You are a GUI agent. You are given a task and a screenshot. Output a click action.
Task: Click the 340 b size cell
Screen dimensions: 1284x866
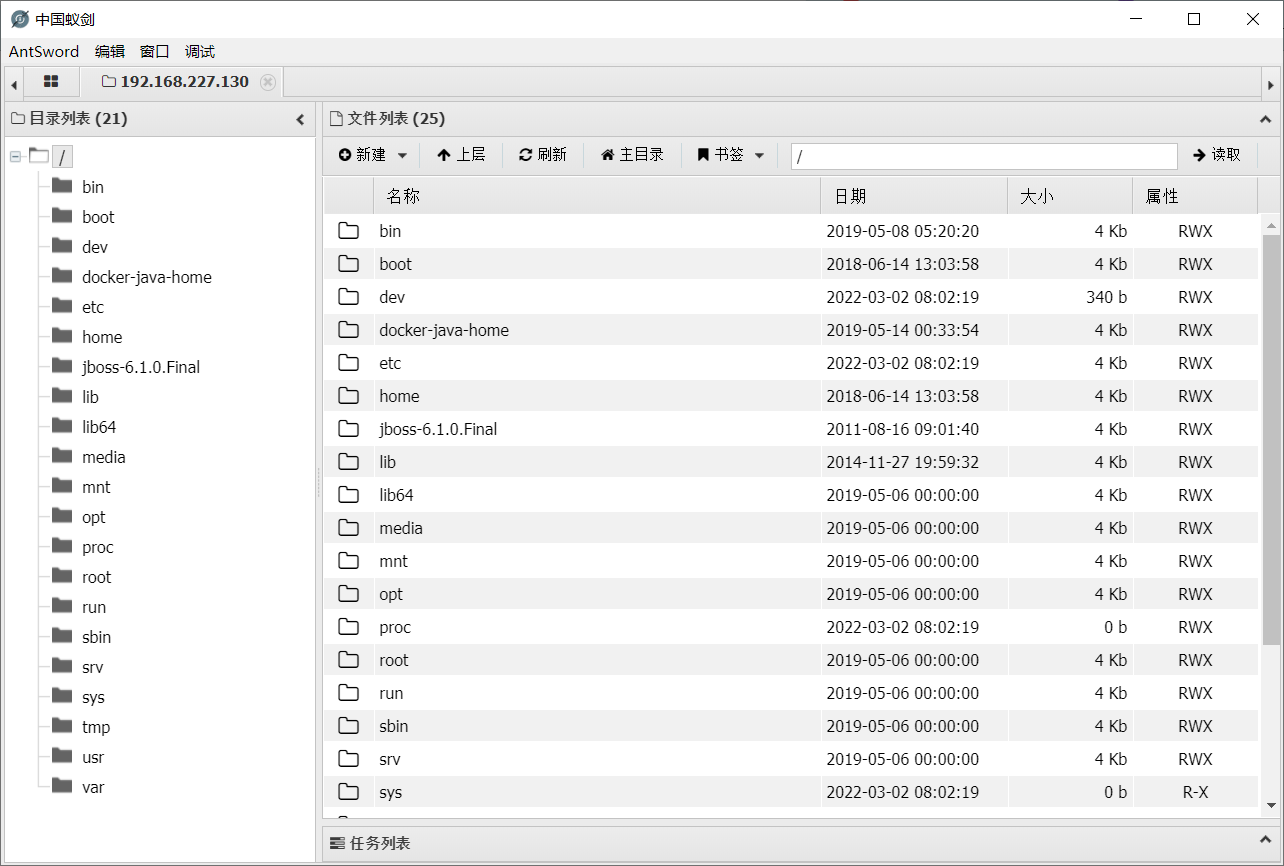[x=1106, y=297]
